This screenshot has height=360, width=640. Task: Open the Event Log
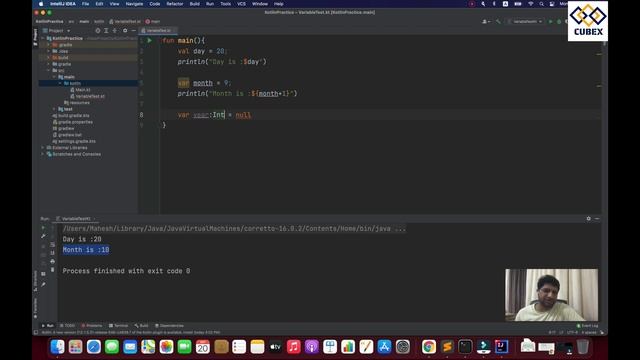587,326
